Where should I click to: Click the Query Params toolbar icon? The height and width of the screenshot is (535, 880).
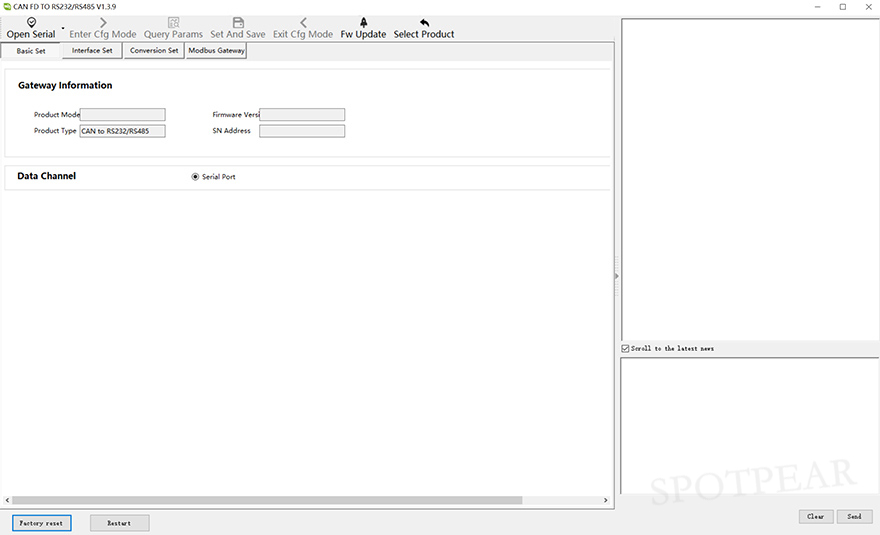173,23
